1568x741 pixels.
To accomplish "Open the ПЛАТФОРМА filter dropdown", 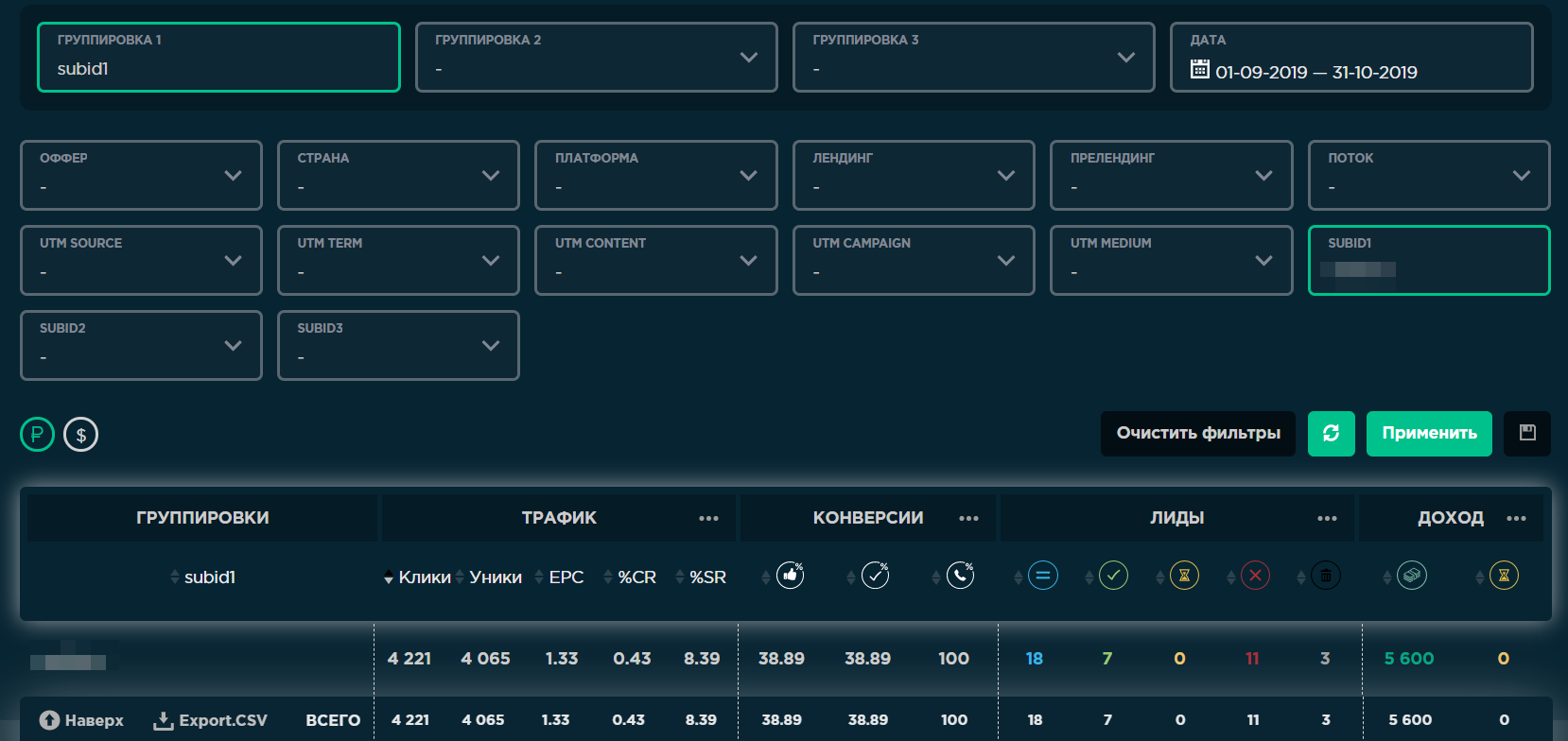I will (656, 176).
